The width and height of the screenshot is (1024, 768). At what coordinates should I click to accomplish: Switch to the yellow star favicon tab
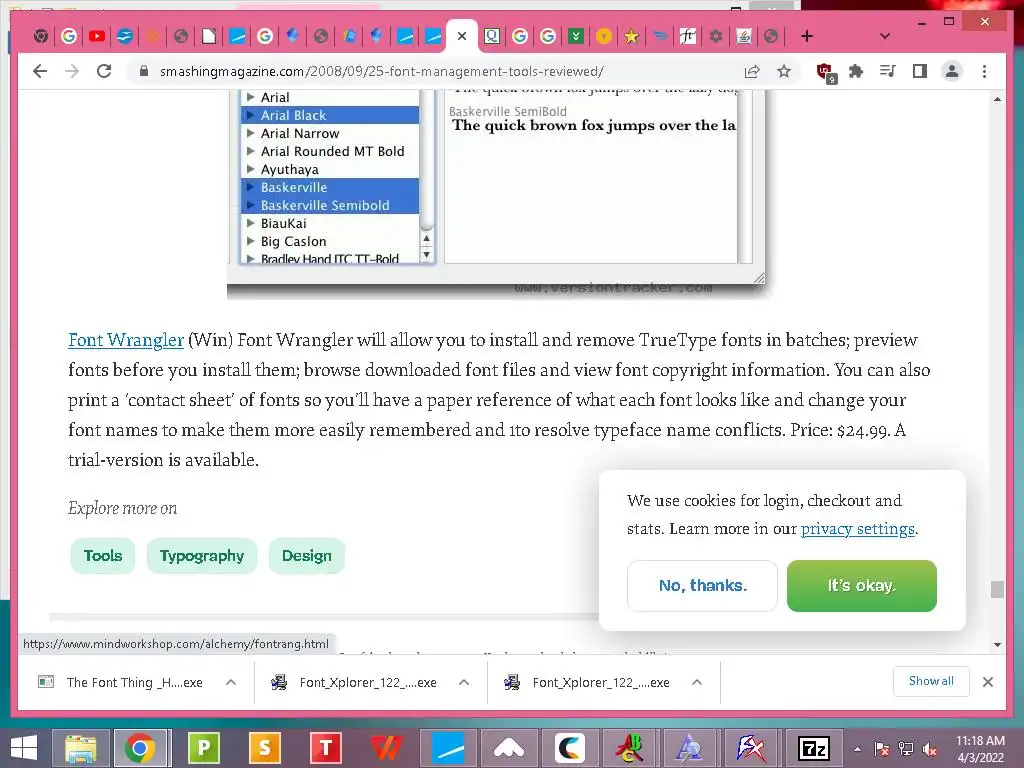point(631,37)
